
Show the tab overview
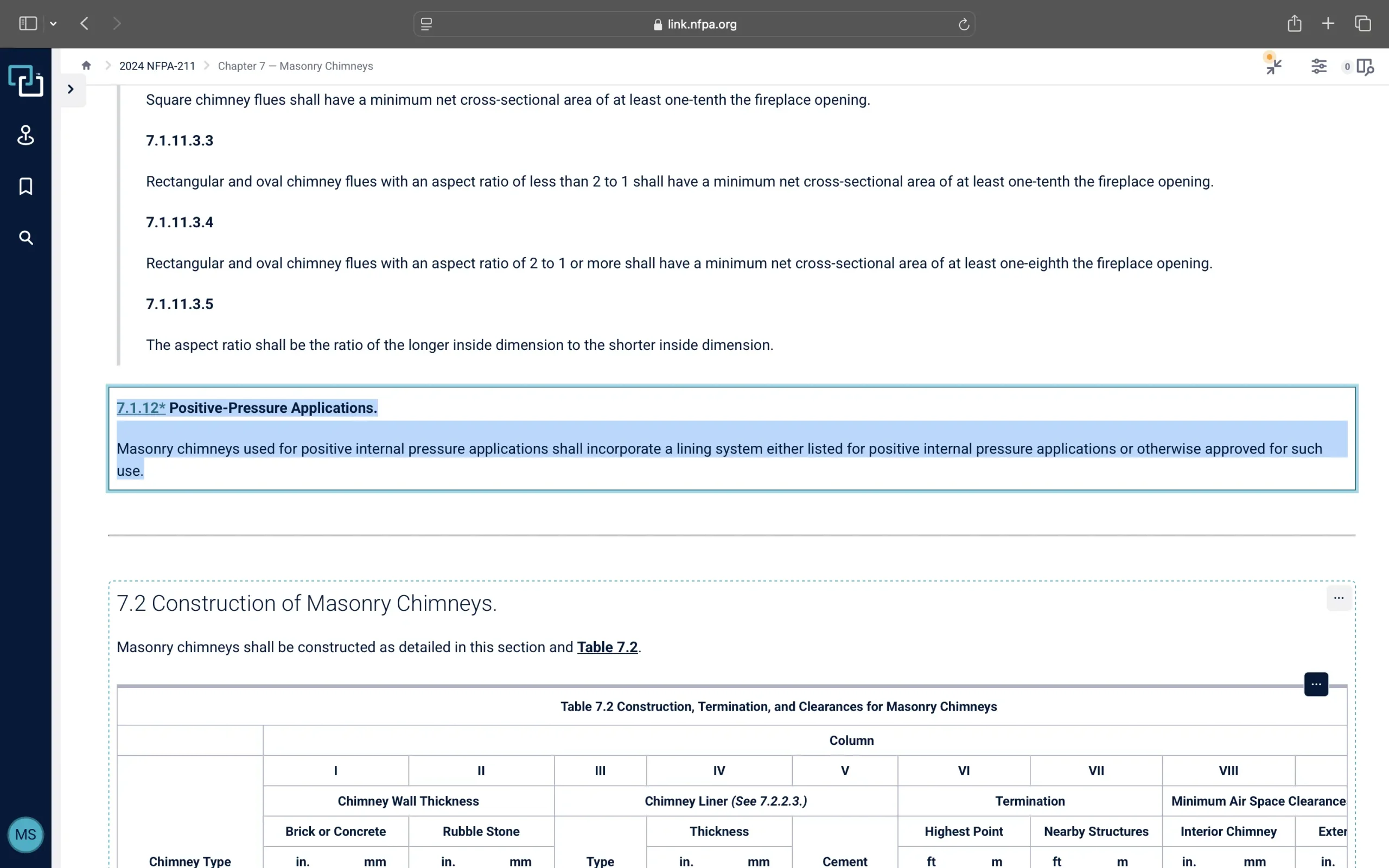1363,23
